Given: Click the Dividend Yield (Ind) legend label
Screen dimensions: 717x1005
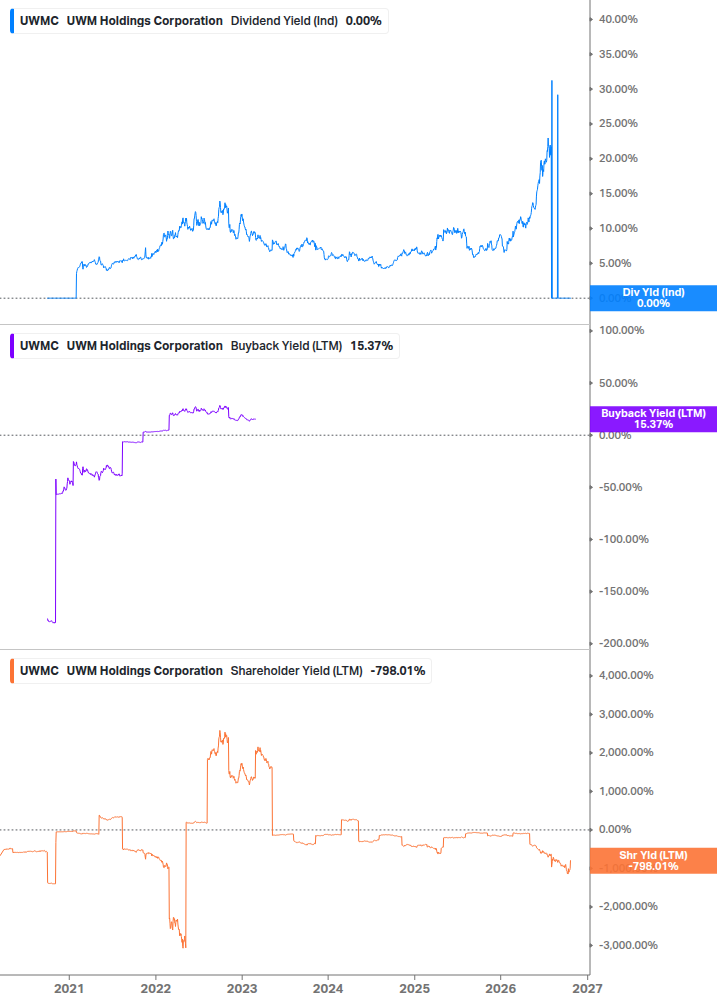Looking at the screenshot, I should pos(284,21).
